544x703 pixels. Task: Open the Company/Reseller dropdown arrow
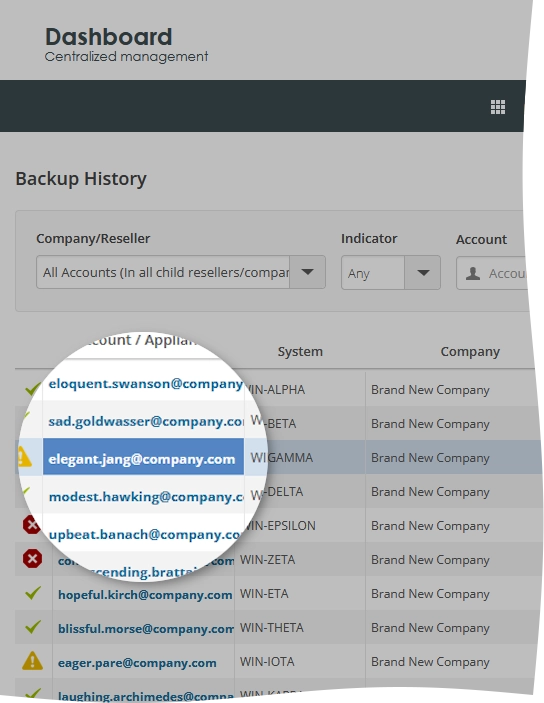pos(307,272)
